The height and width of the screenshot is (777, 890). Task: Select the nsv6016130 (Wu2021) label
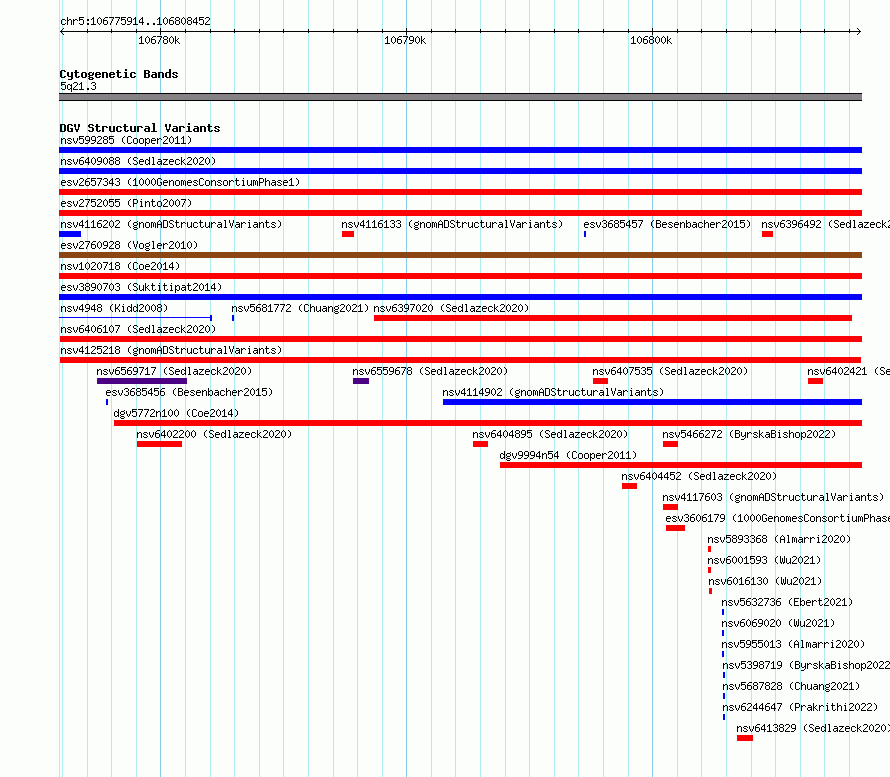765,581
